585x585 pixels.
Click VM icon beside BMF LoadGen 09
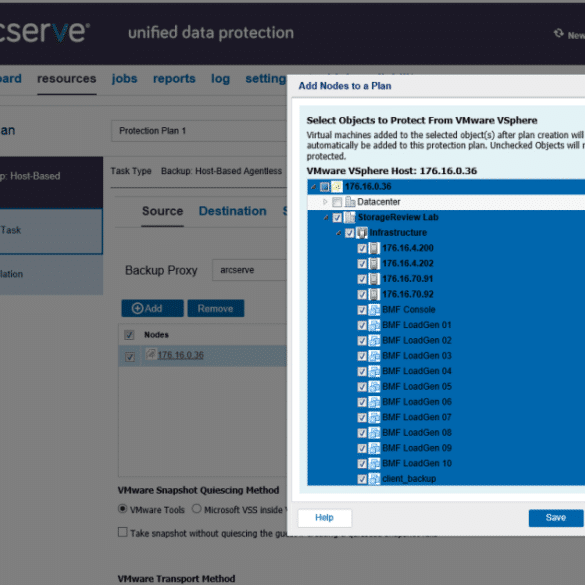point(374,448)
